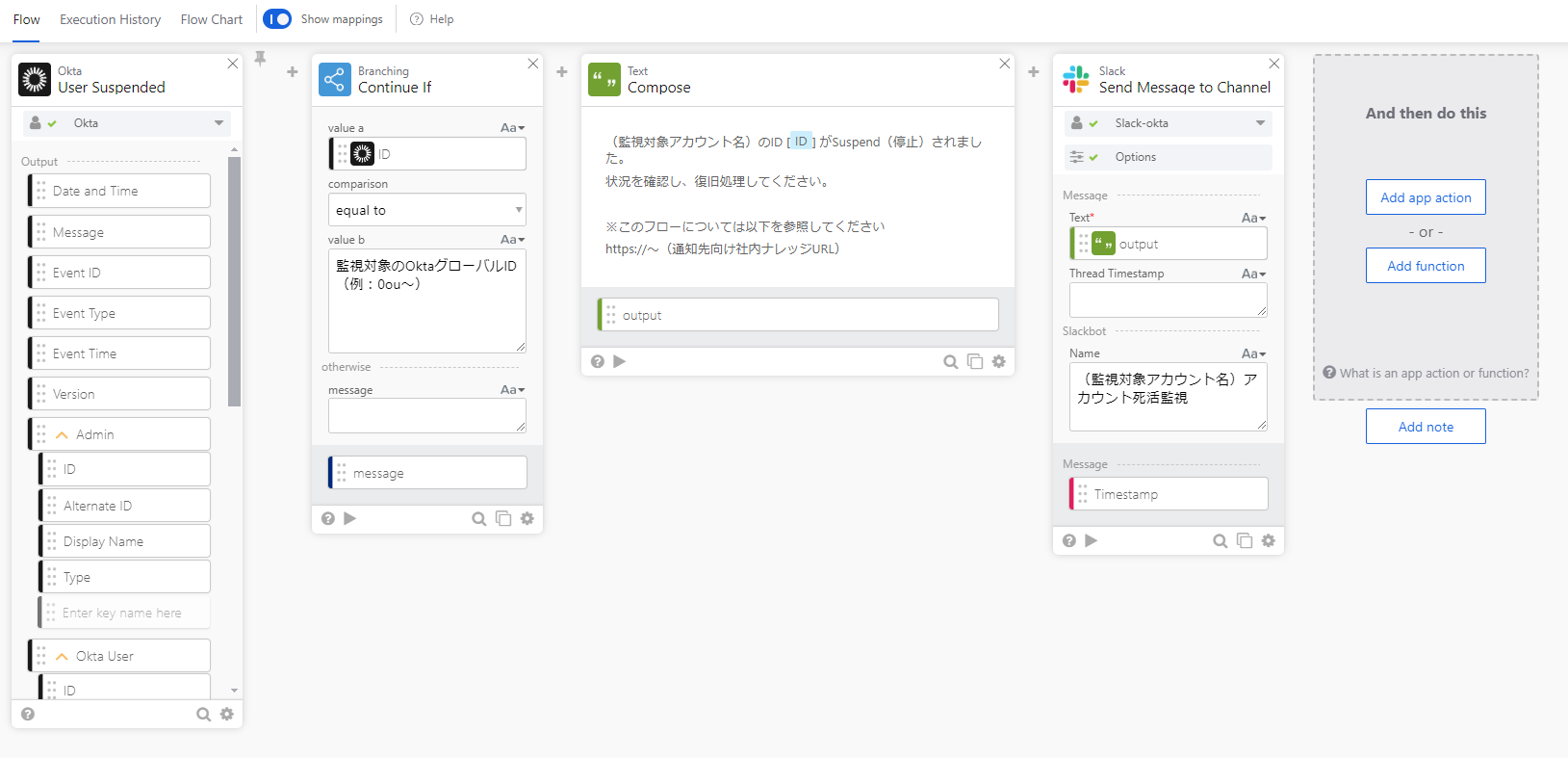Screen dimensions: 1568x758
Task: Select the Date and Time output field
Action: coord(119,191)
